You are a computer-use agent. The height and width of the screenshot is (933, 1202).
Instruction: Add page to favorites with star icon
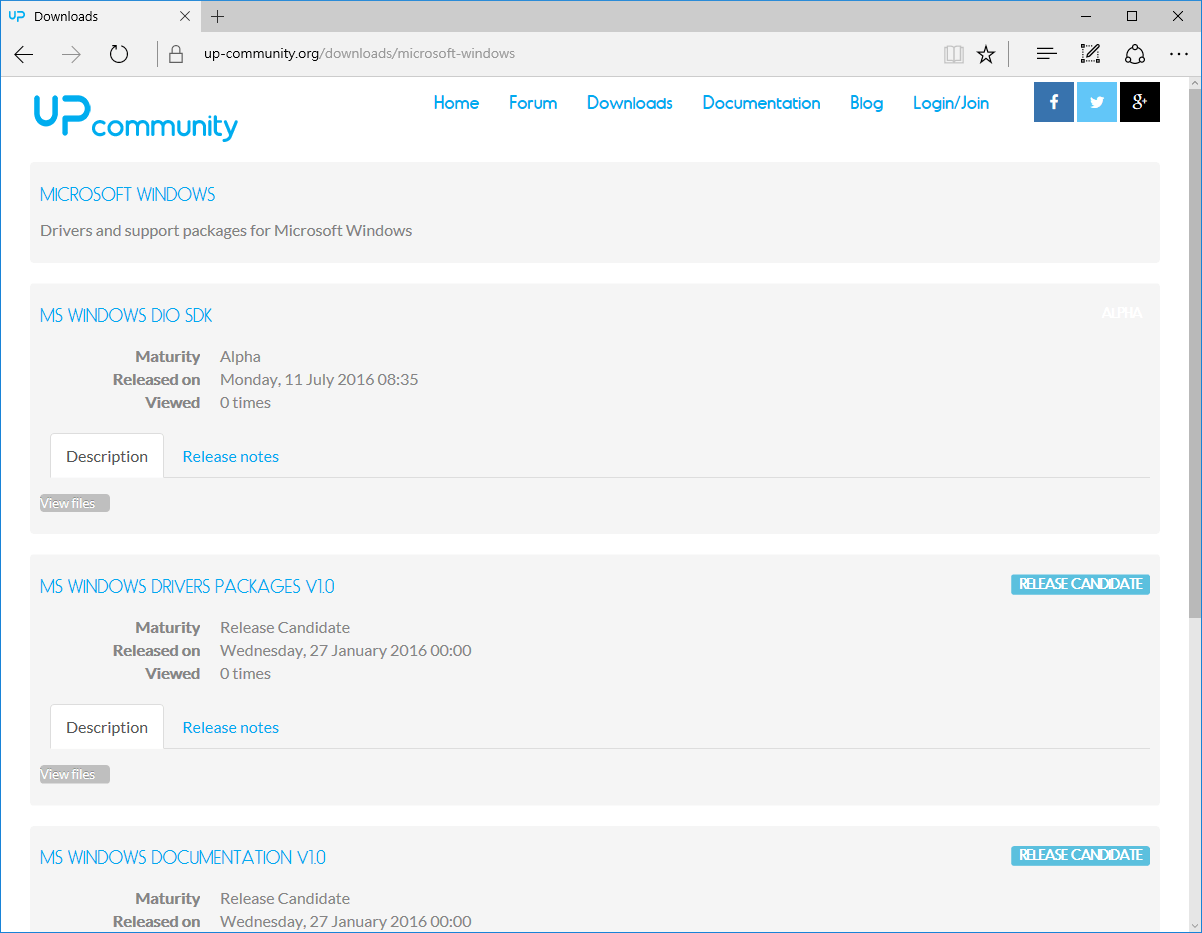[x=986, y=54]
